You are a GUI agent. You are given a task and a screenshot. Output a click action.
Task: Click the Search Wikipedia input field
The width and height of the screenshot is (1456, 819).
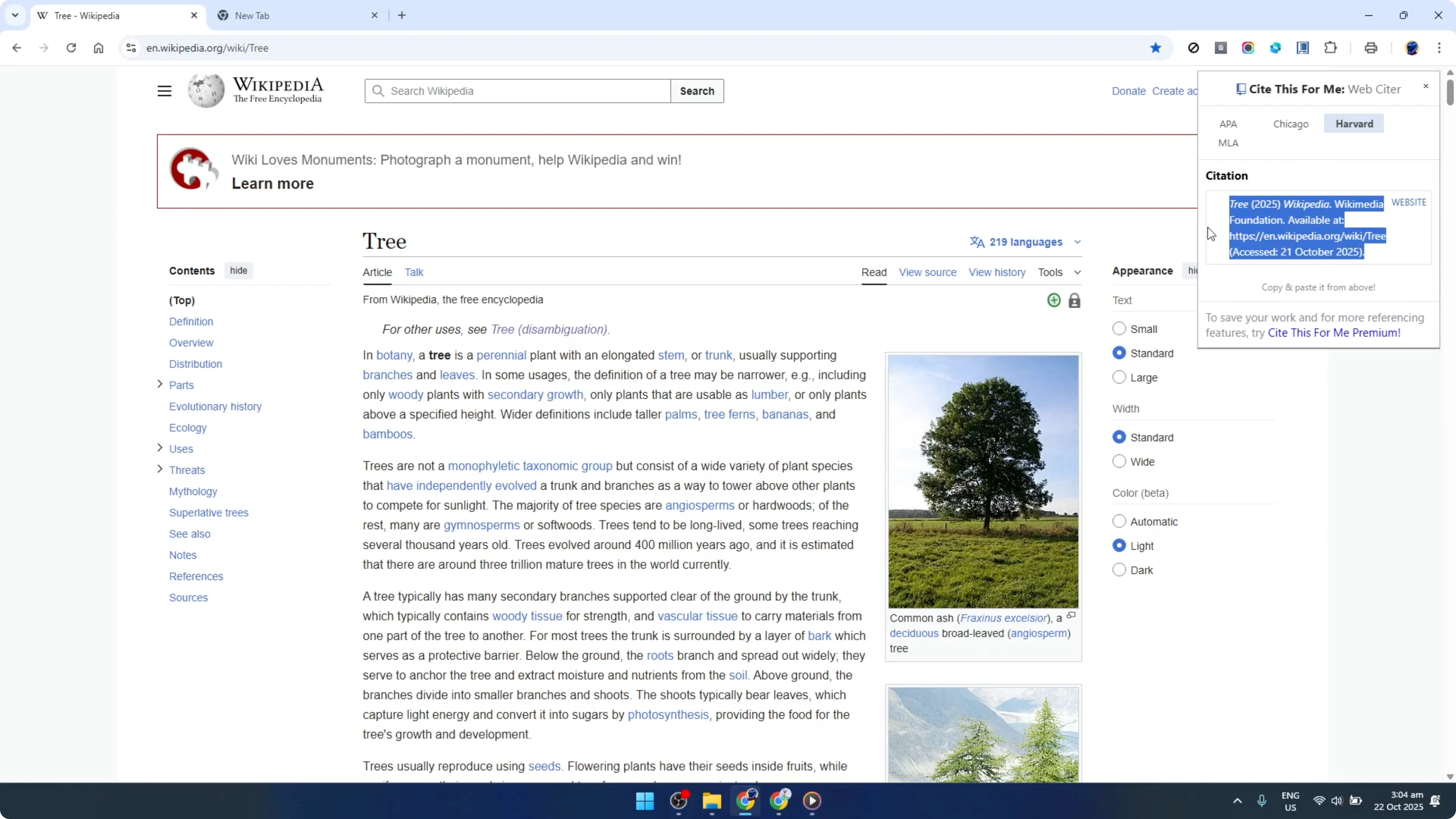(x=517, y=91)
